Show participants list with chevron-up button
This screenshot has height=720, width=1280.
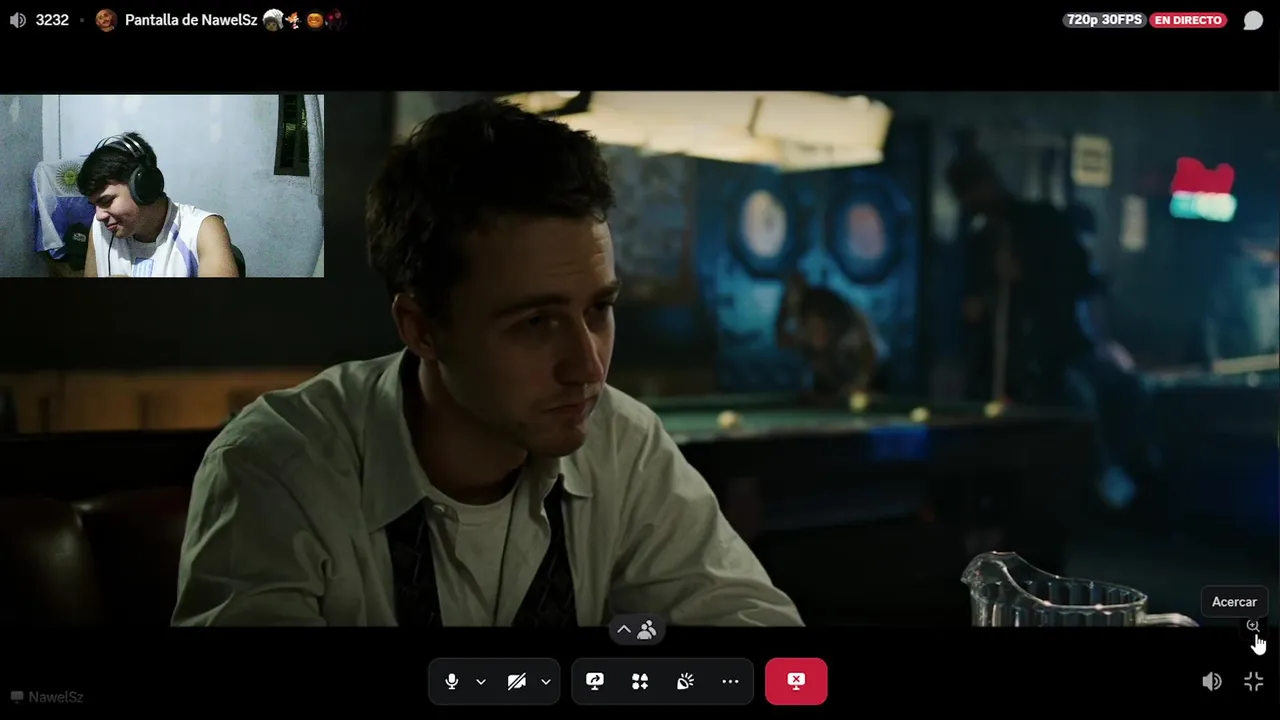tap(637, 630)
